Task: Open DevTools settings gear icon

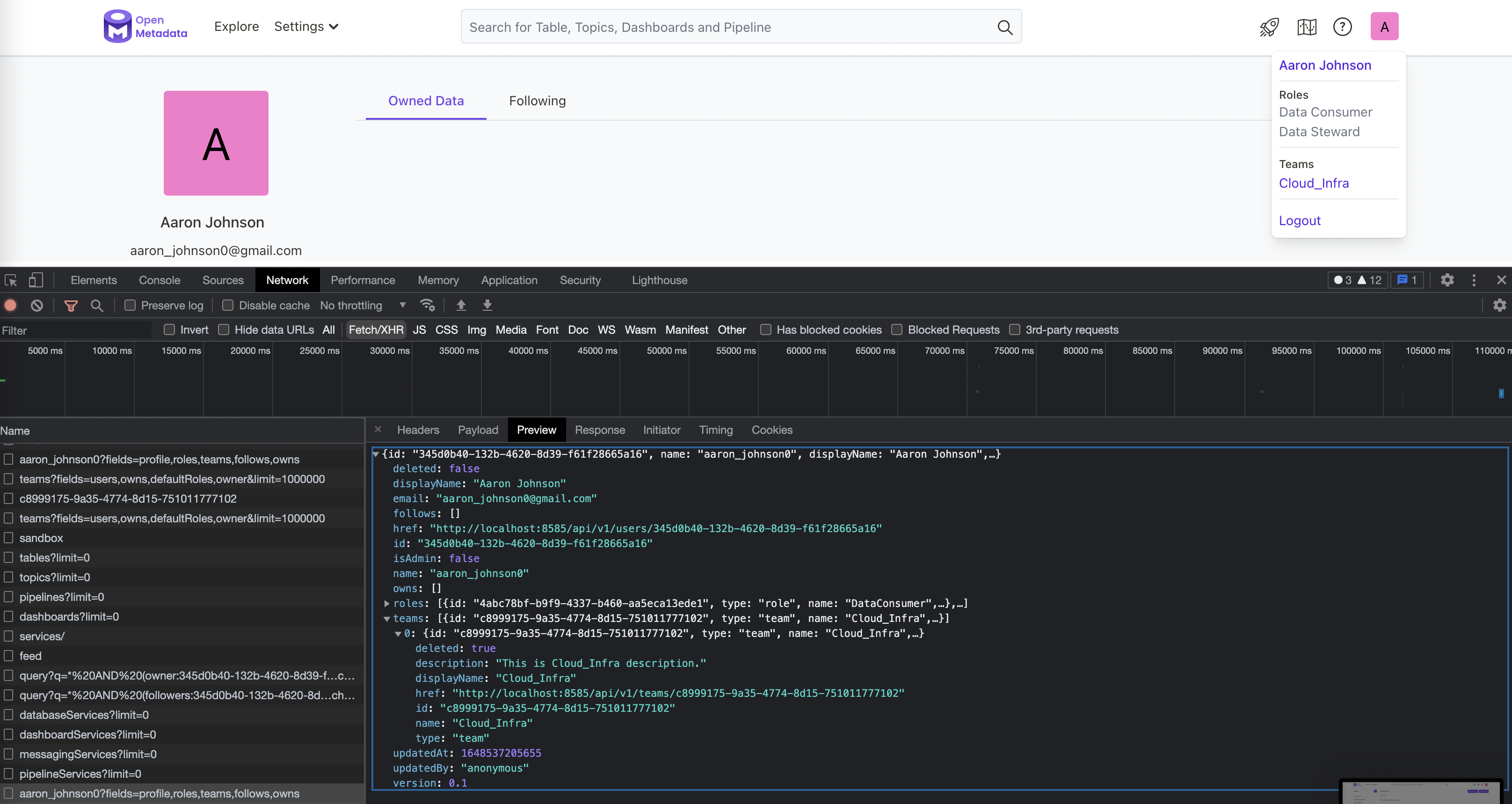Action: tap(1447, 280)
